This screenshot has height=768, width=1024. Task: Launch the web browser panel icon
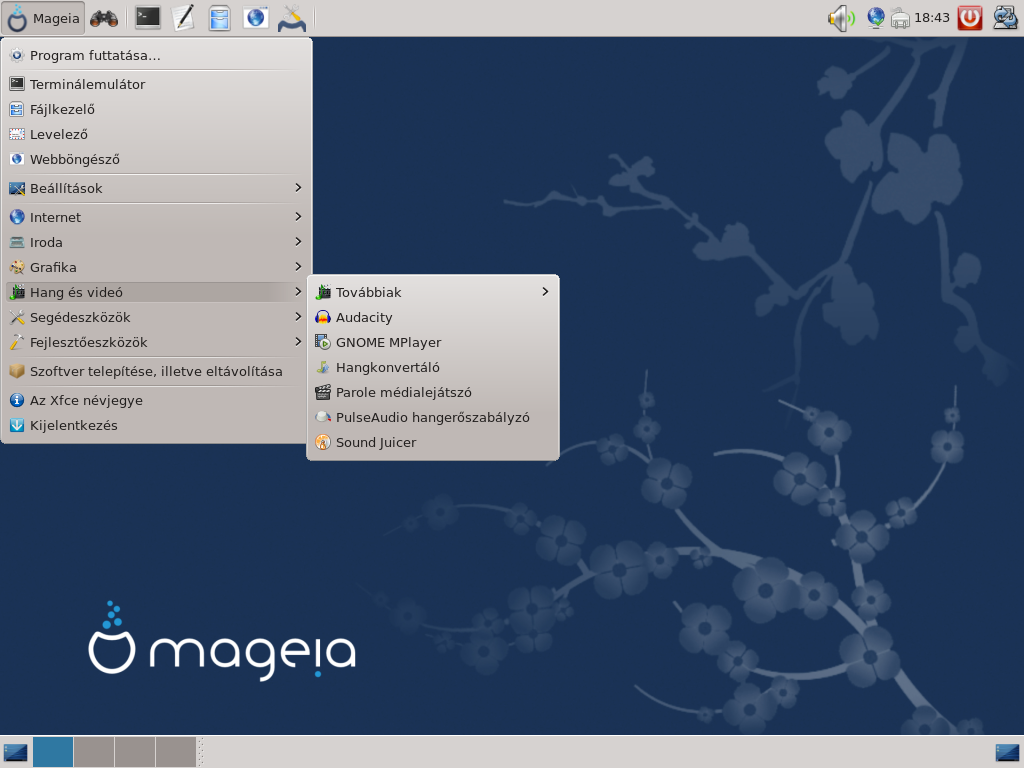pos(255,18)
